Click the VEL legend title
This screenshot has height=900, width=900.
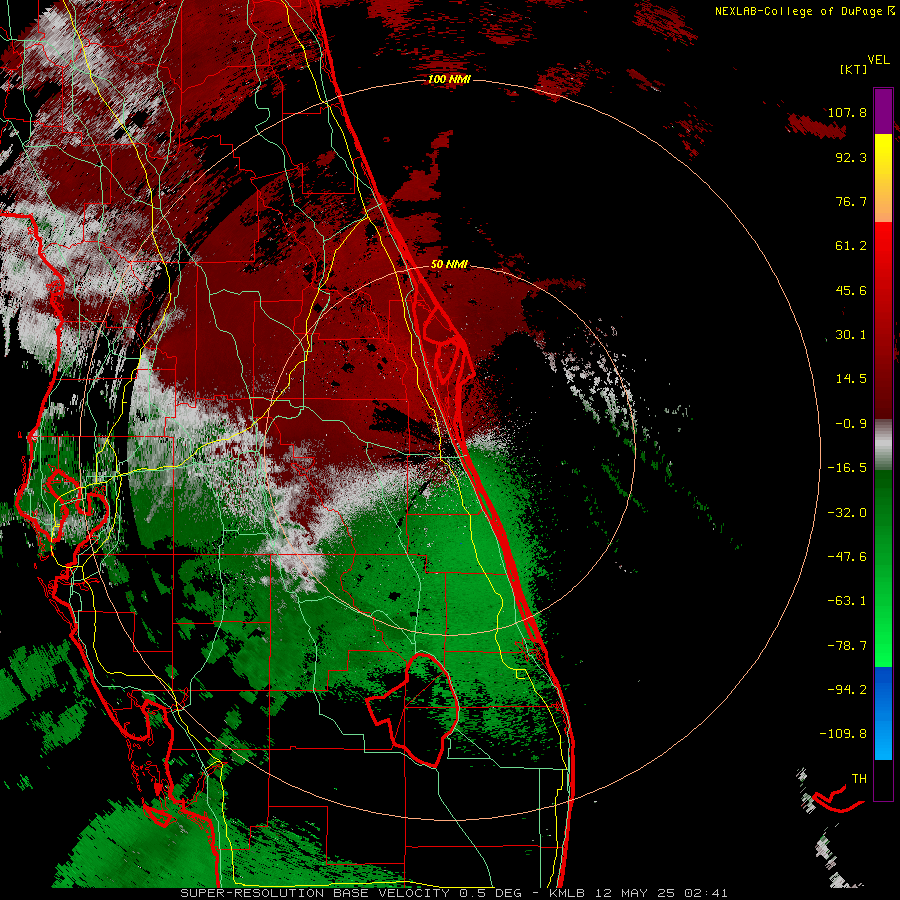click(878, 60)
